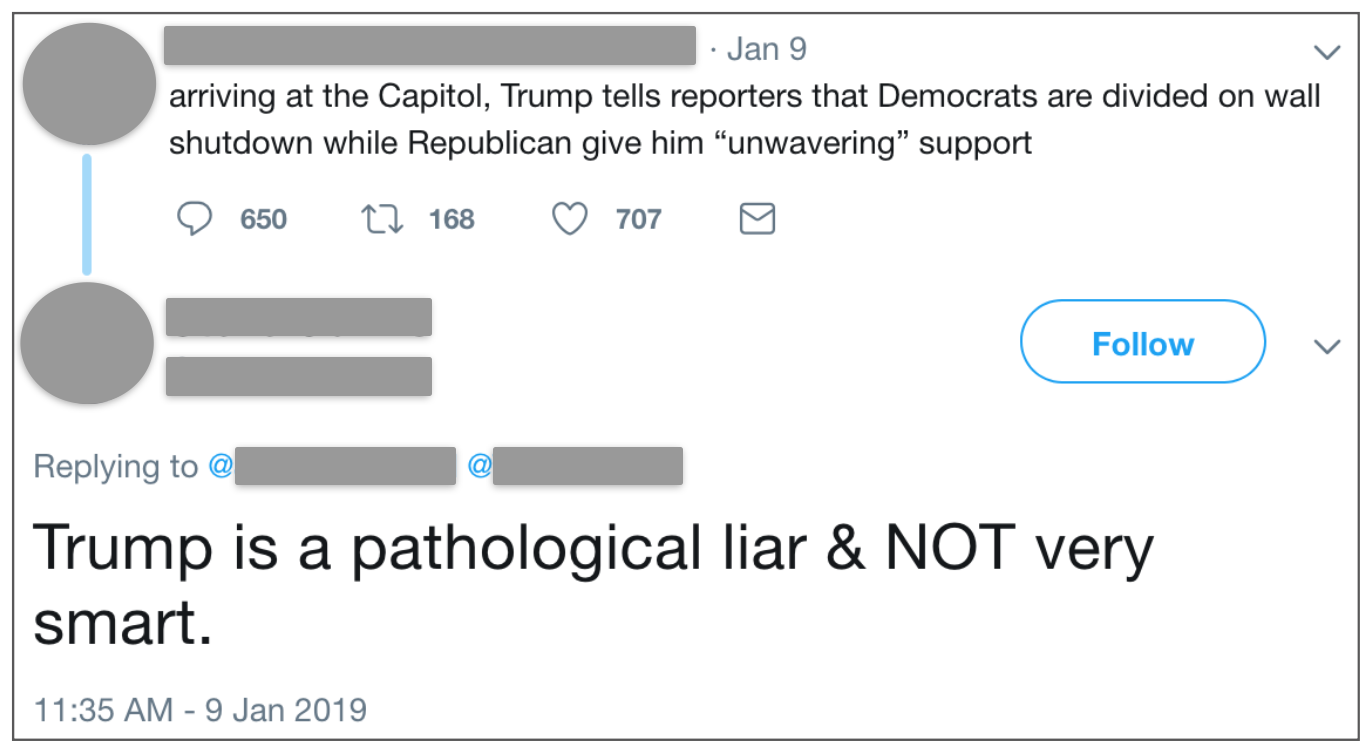Expand the chevron menu on the Jan 9 tweet

point(1327,51)
